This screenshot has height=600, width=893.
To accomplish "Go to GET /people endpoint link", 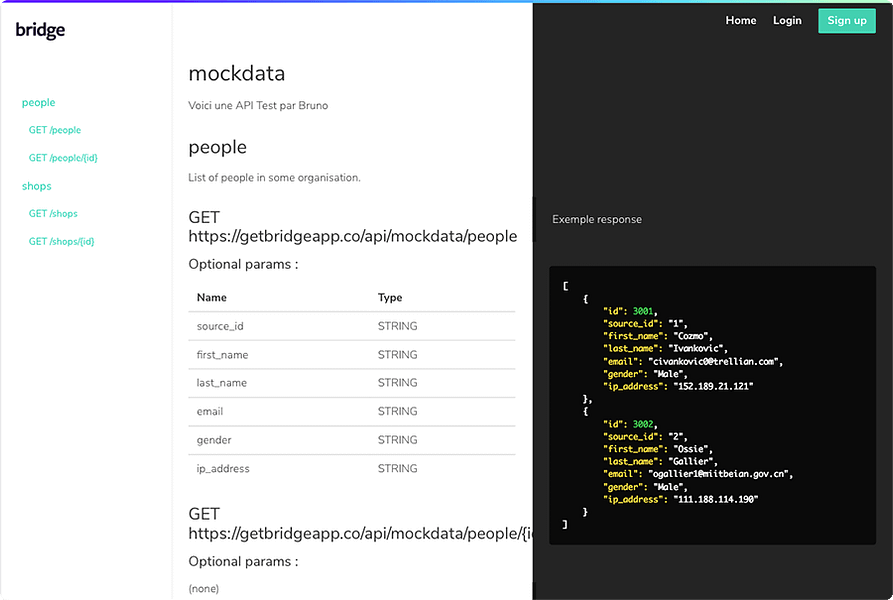I will pos(55,130).
